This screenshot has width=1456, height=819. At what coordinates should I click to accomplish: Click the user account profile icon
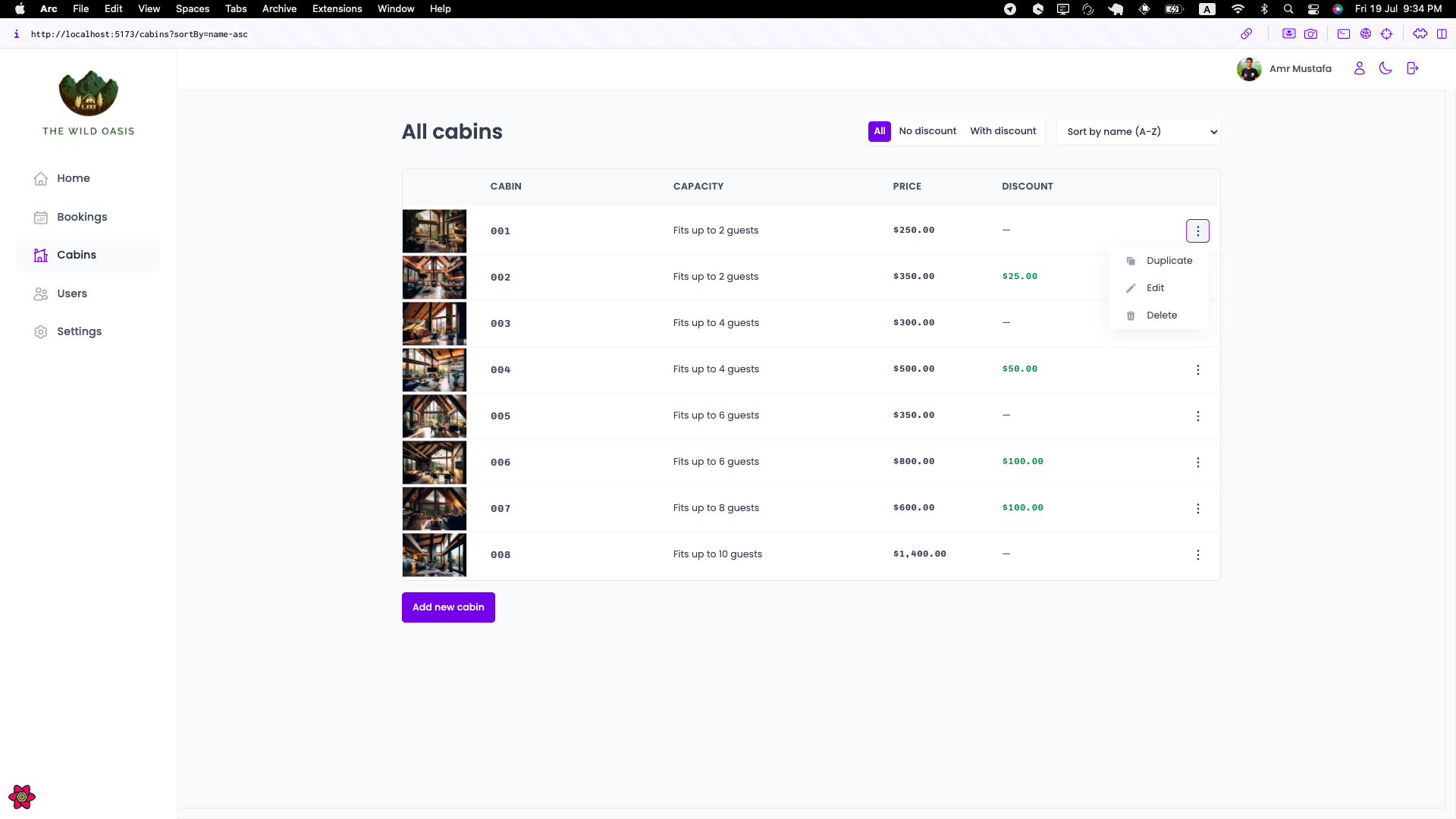pyautogui.click(x=1359, y=68)
